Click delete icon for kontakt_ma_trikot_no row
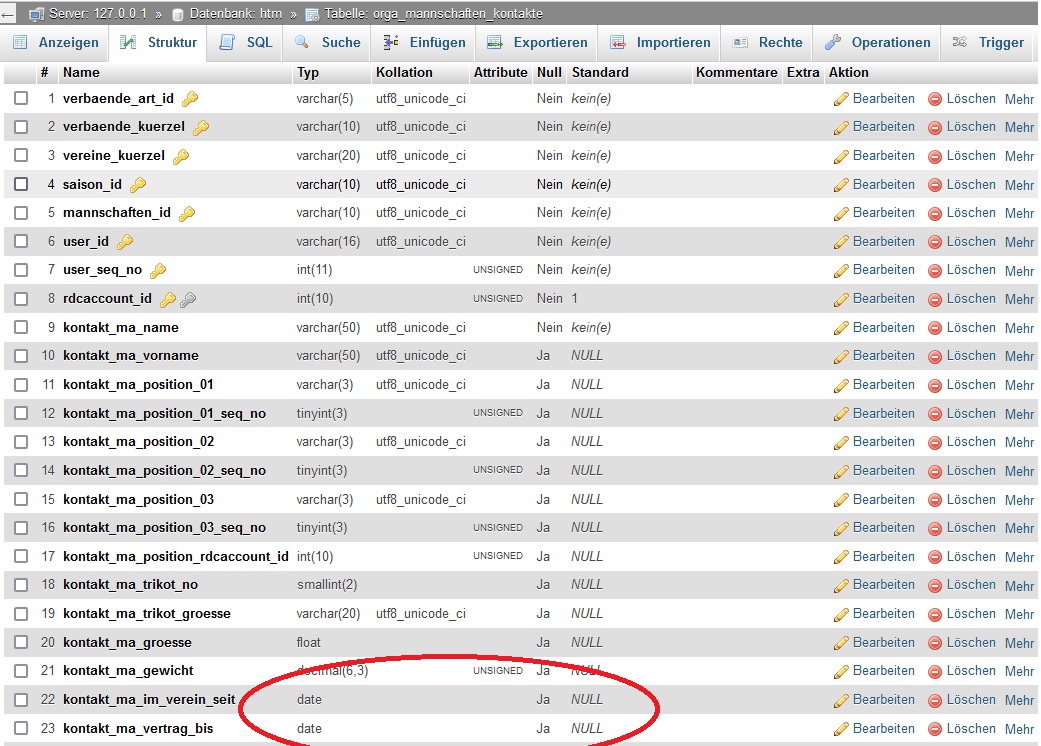 pos(935,585)
